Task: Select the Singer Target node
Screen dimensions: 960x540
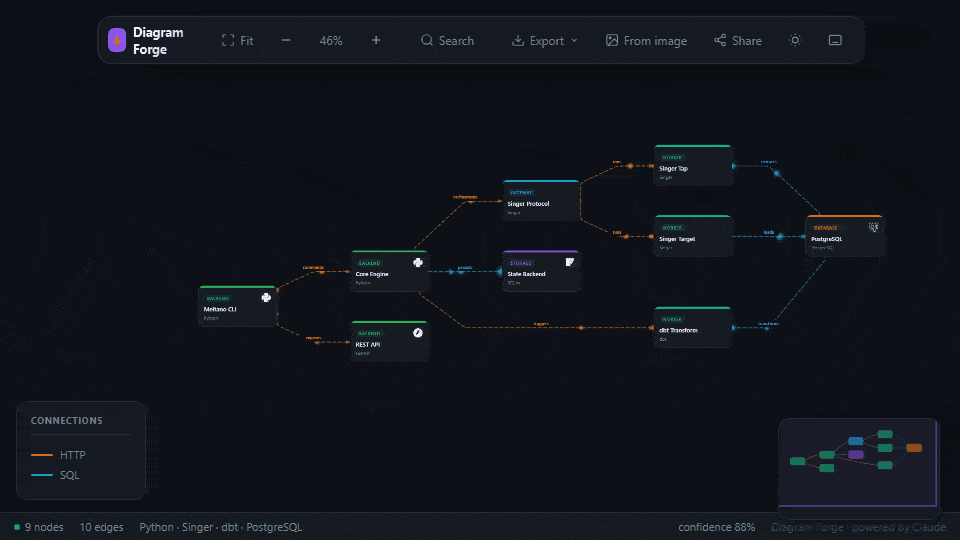Action: point(692,236)
